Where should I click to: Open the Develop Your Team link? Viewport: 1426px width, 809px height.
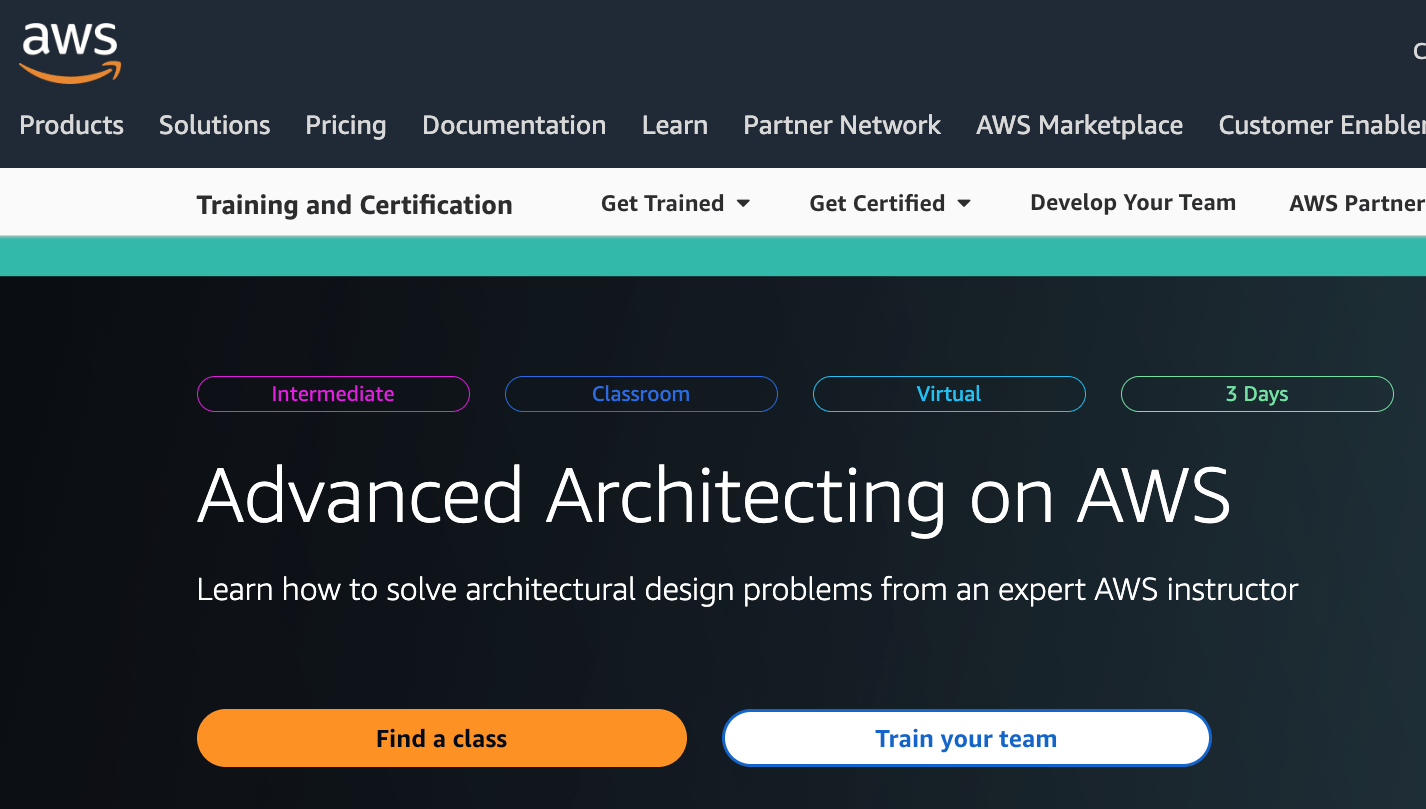(1133, 202)
